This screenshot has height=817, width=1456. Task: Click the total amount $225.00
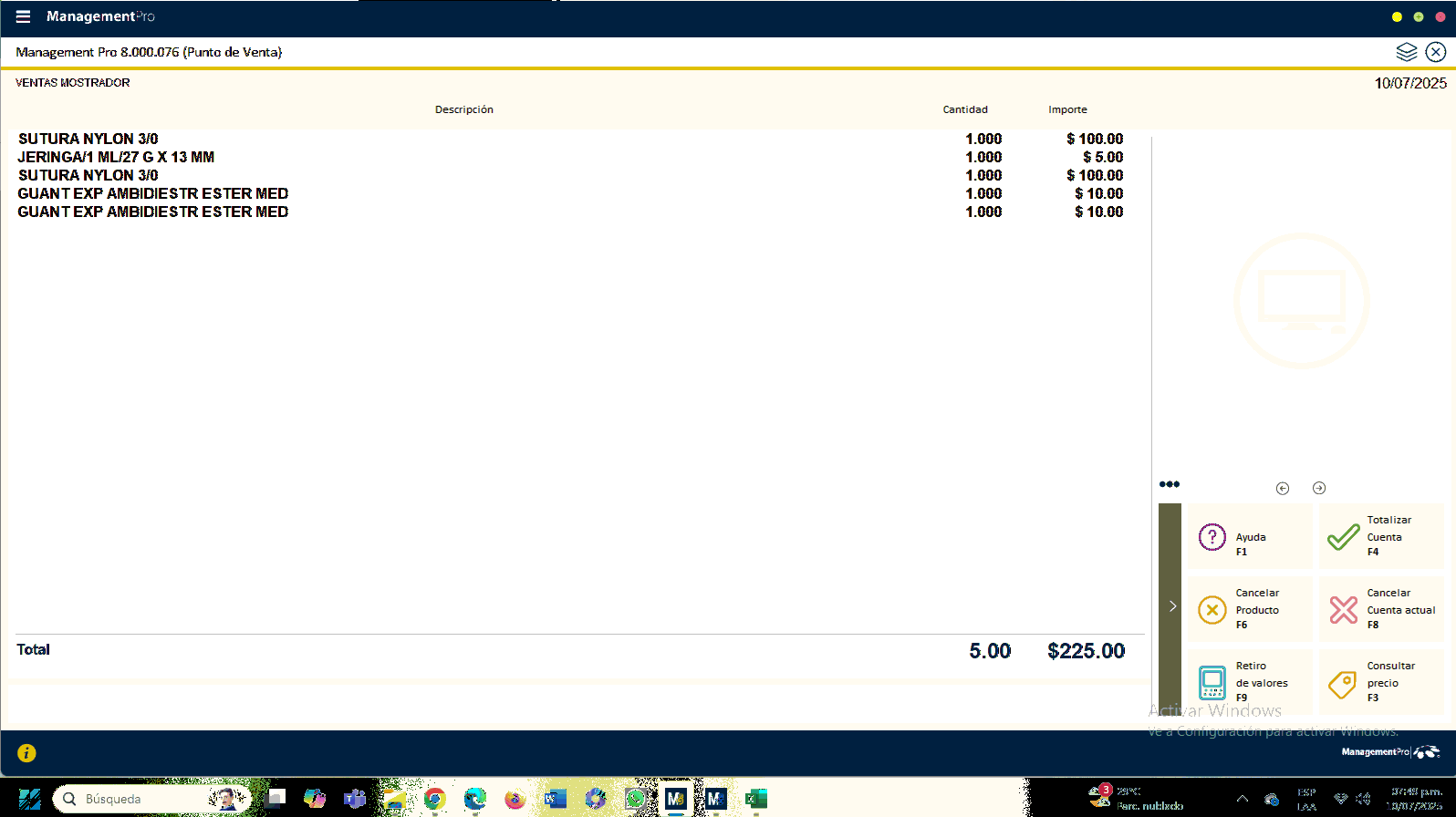(x=1086, y=651)
